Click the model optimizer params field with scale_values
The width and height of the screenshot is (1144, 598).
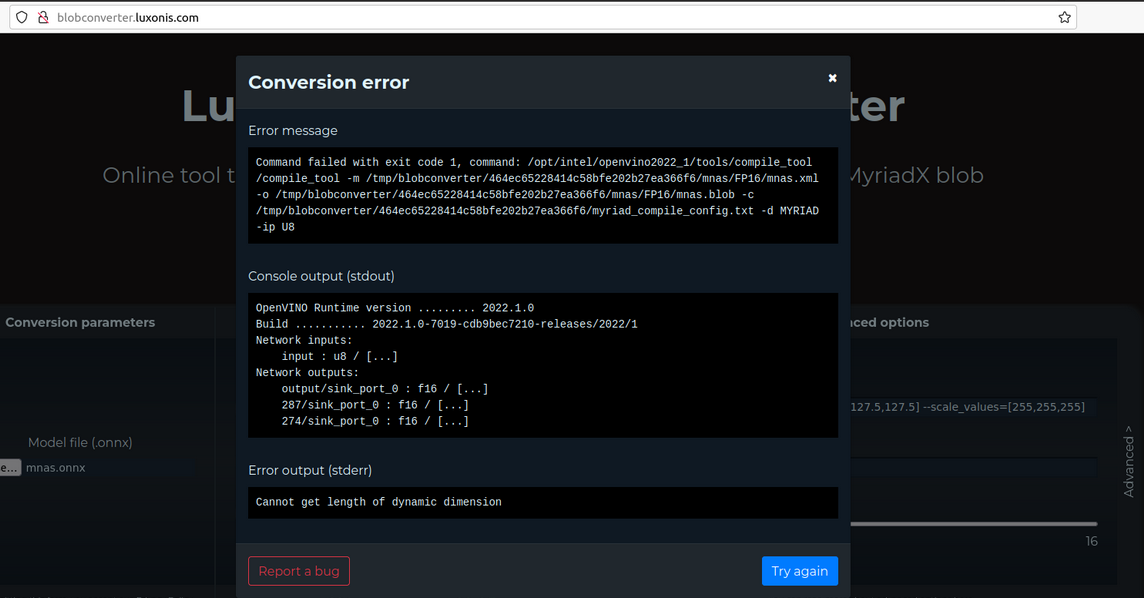click(973, 407)
